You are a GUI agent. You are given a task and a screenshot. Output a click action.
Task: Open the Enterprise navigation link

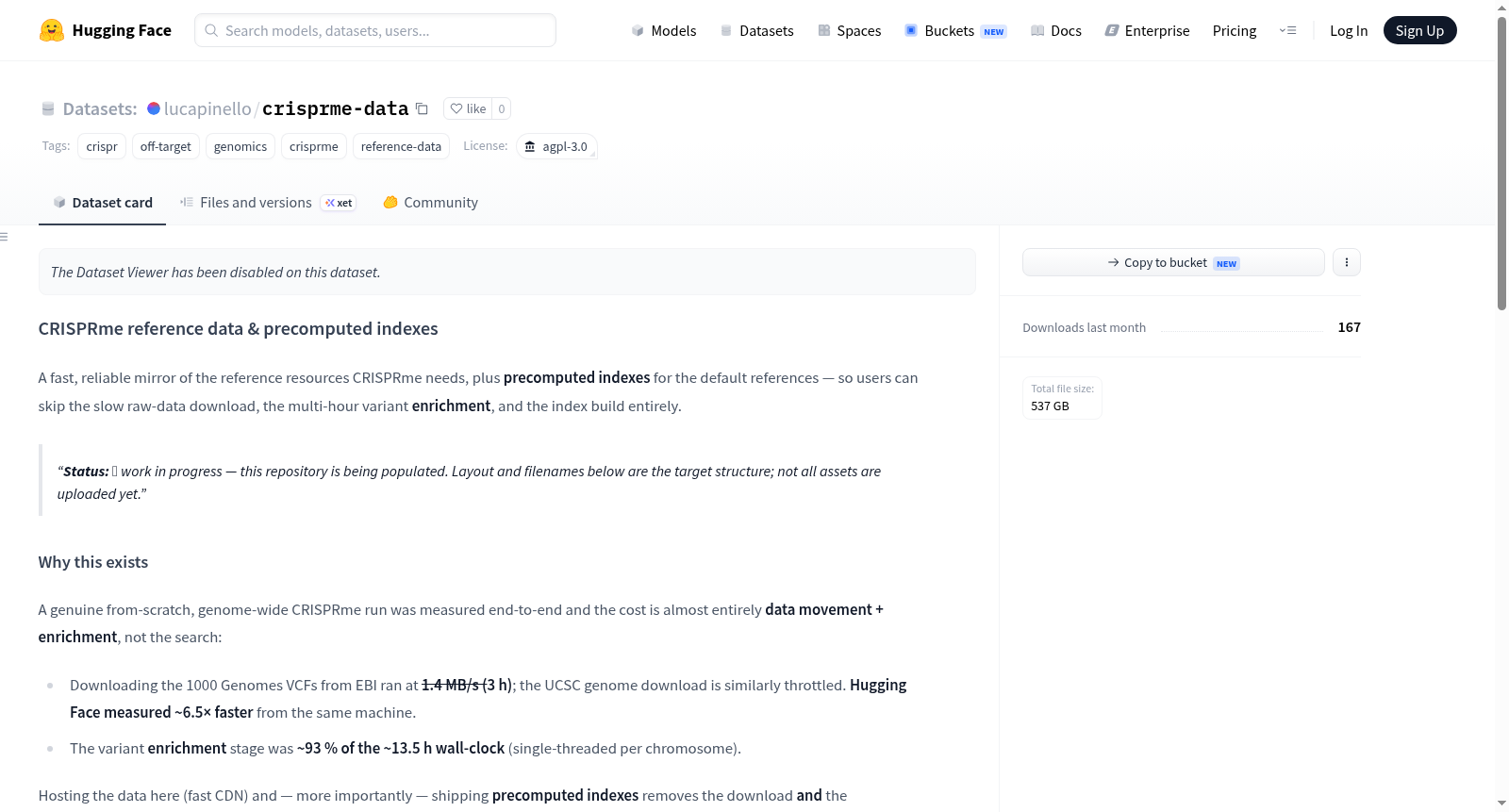point(1147,30)
